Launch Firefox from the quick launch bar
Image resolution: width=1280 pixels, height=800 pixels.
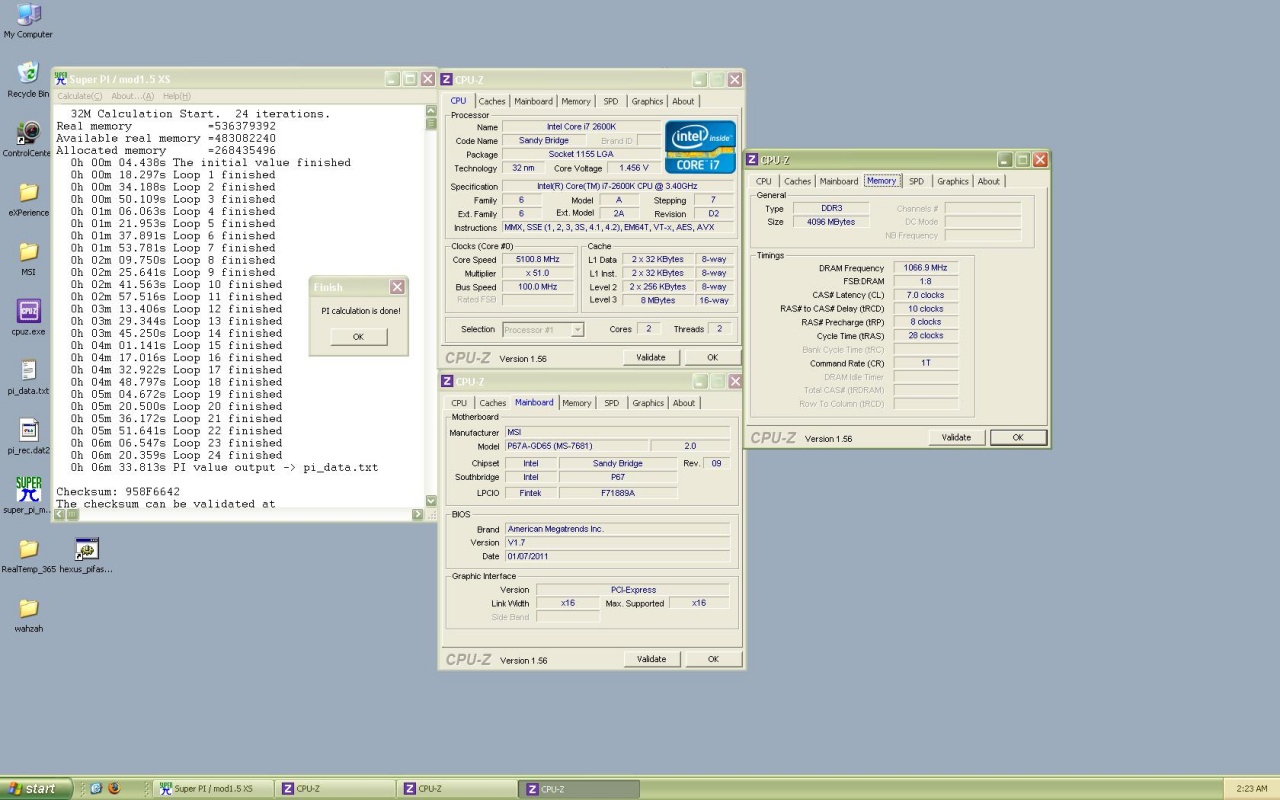[x=113, y=788]
